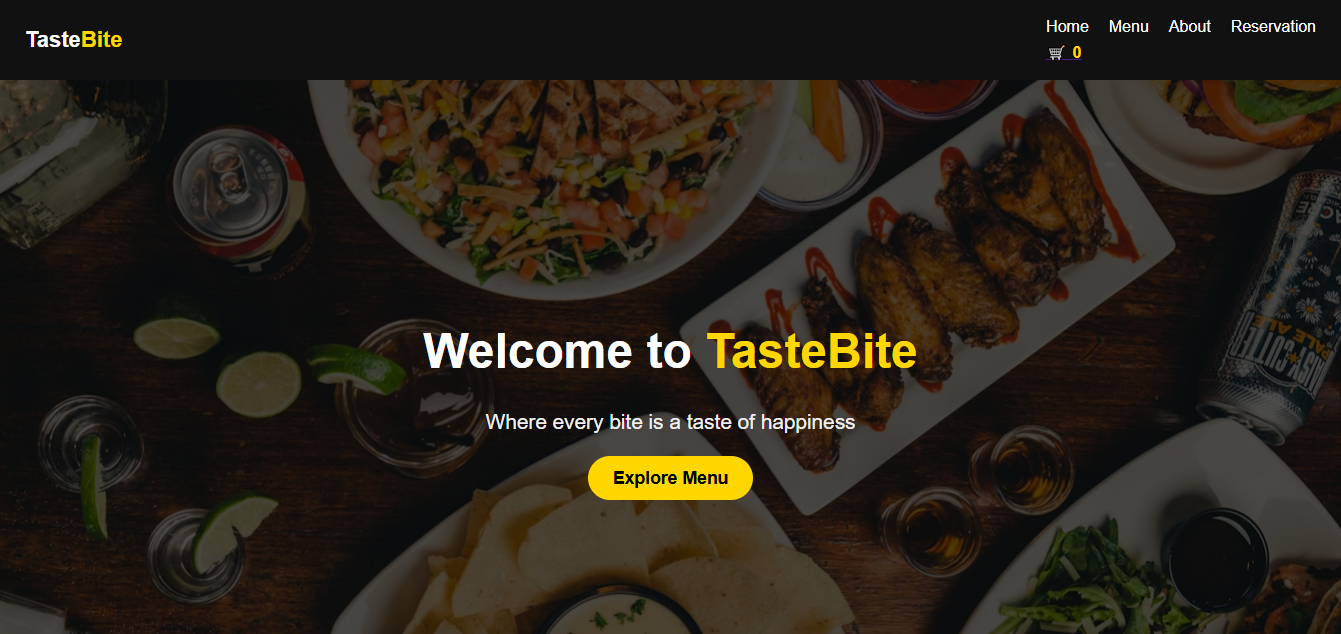The height and width of the screenshot is (634, 1341).
Task: Click the yellow TasteBite word in the headline
Action: coord(812,352)
